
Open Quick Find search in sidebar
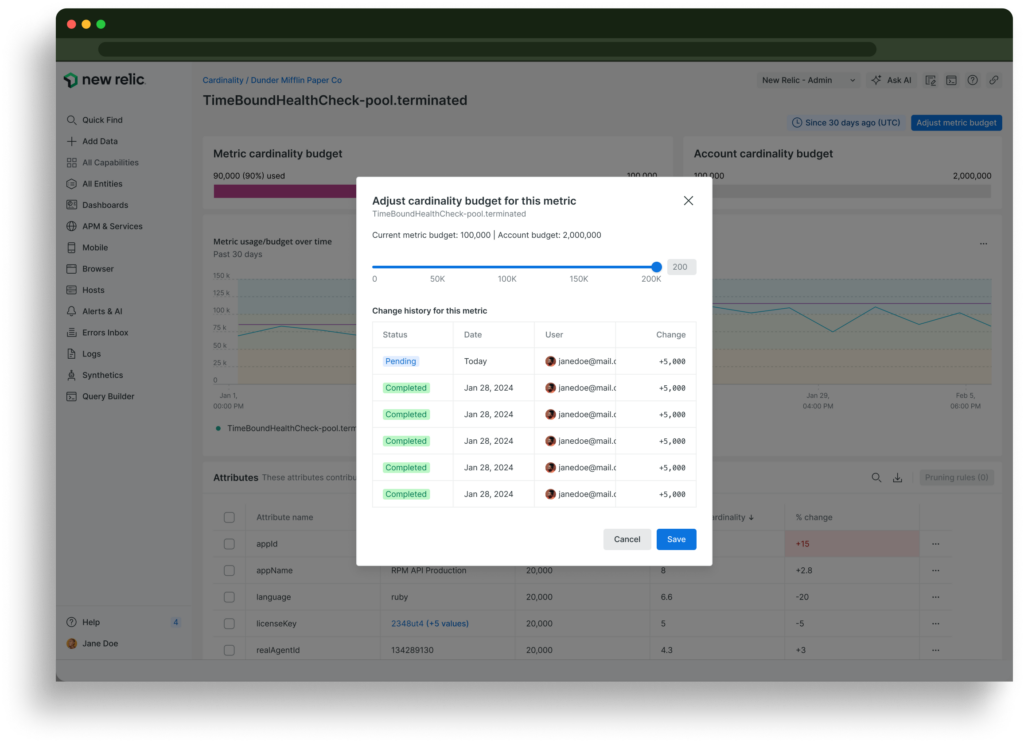95,120
